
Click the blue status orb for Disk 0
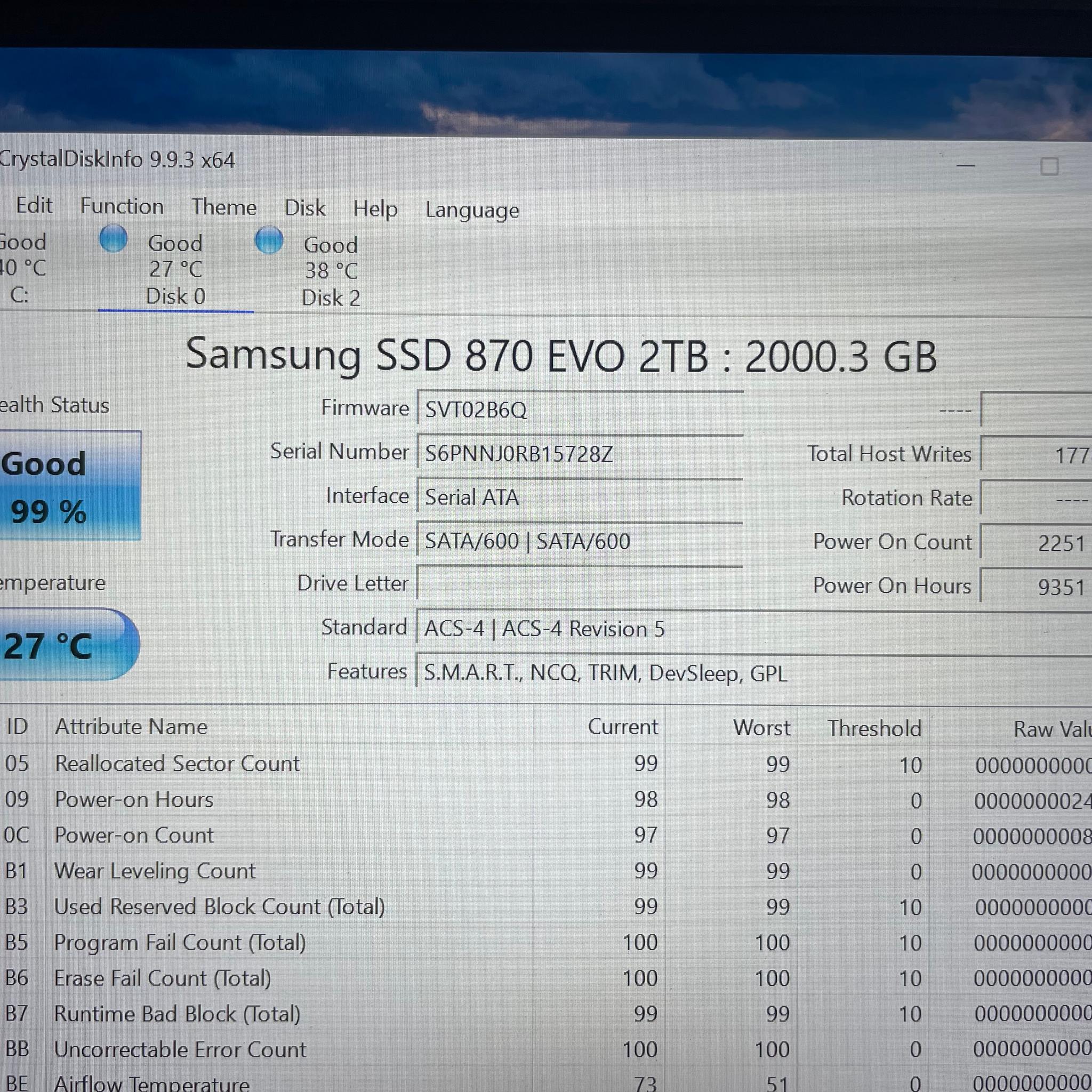tap(114, 238)
